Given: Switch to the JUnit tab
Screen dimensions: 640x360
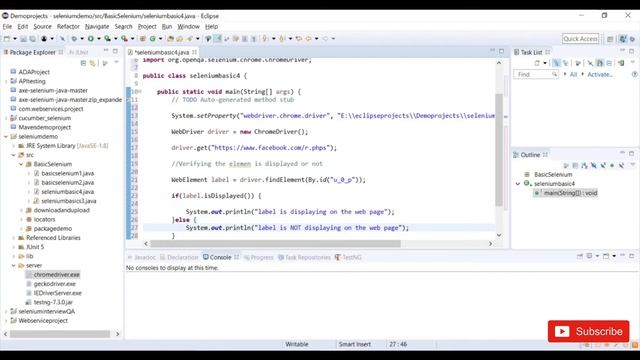Looking at the screenshot, I should point(79,52).
